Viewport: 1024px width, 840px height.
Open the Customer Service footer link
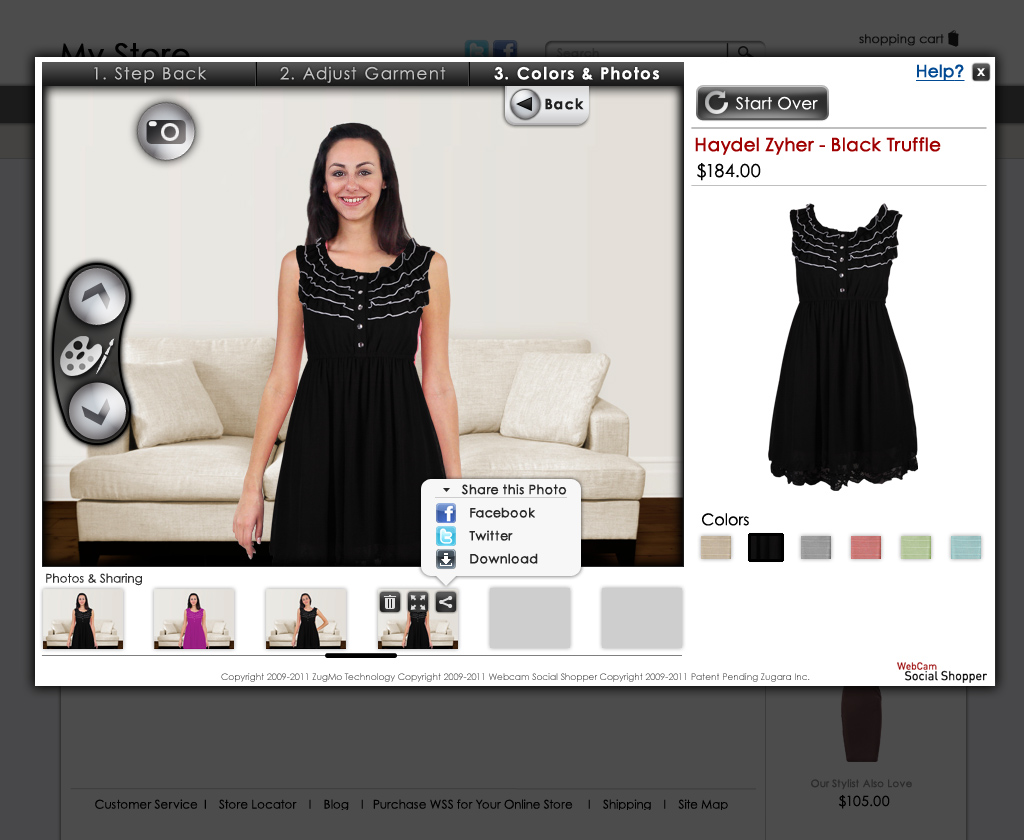[x=146, y=804]
